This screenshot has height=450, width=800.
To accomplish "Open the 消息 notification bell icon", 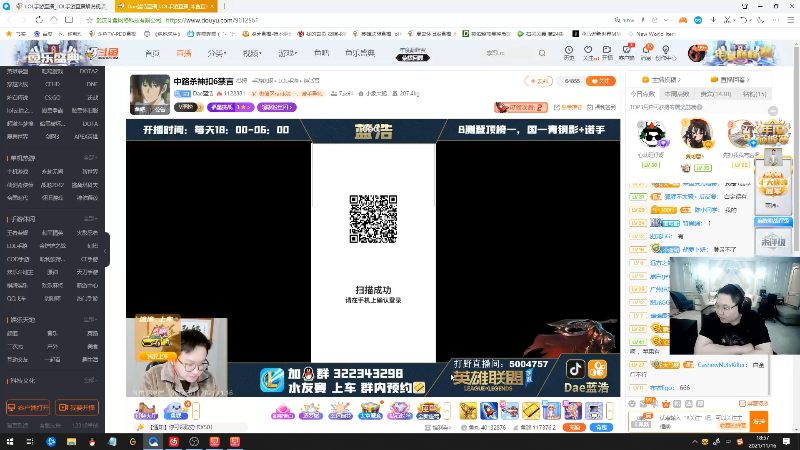I will [646, 50].
